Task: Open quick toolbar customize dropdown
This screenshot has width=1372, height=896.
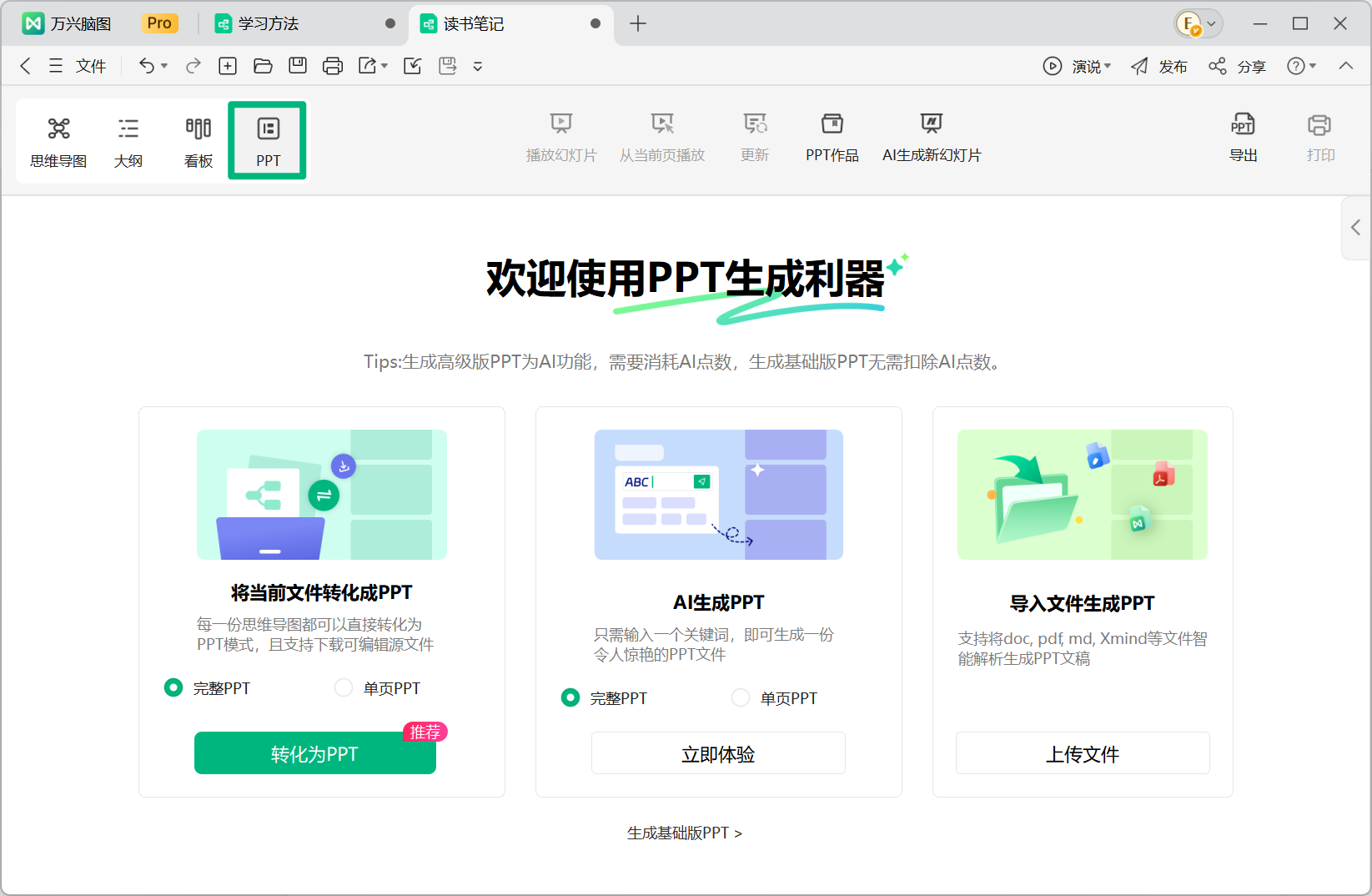Action: [478, 66]
